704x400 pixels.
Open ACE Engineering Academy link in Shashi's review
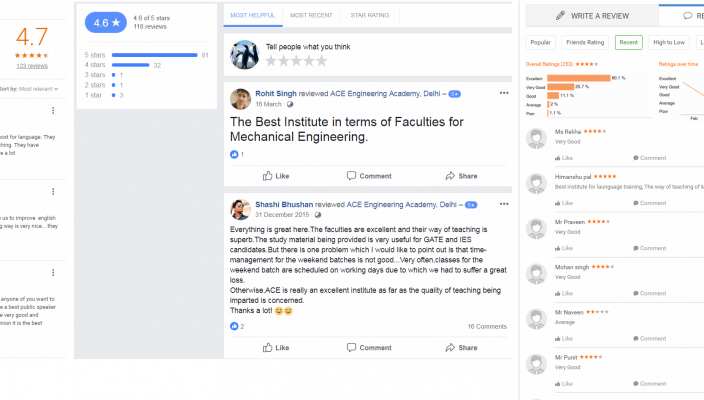(x=401, y=204)
